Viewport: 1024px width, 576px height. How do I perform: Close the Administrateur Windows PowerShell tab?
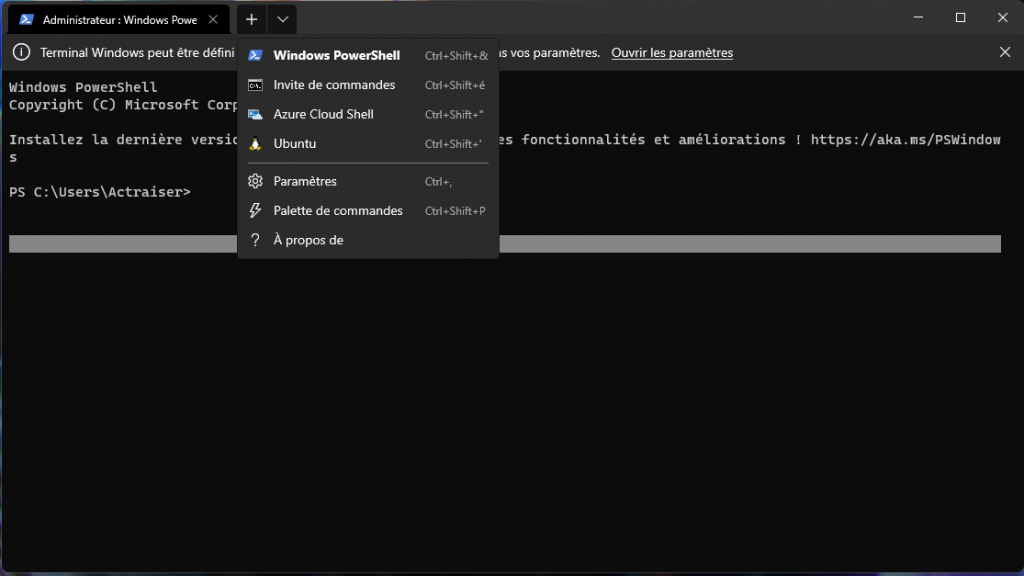(x=213, y=20)
